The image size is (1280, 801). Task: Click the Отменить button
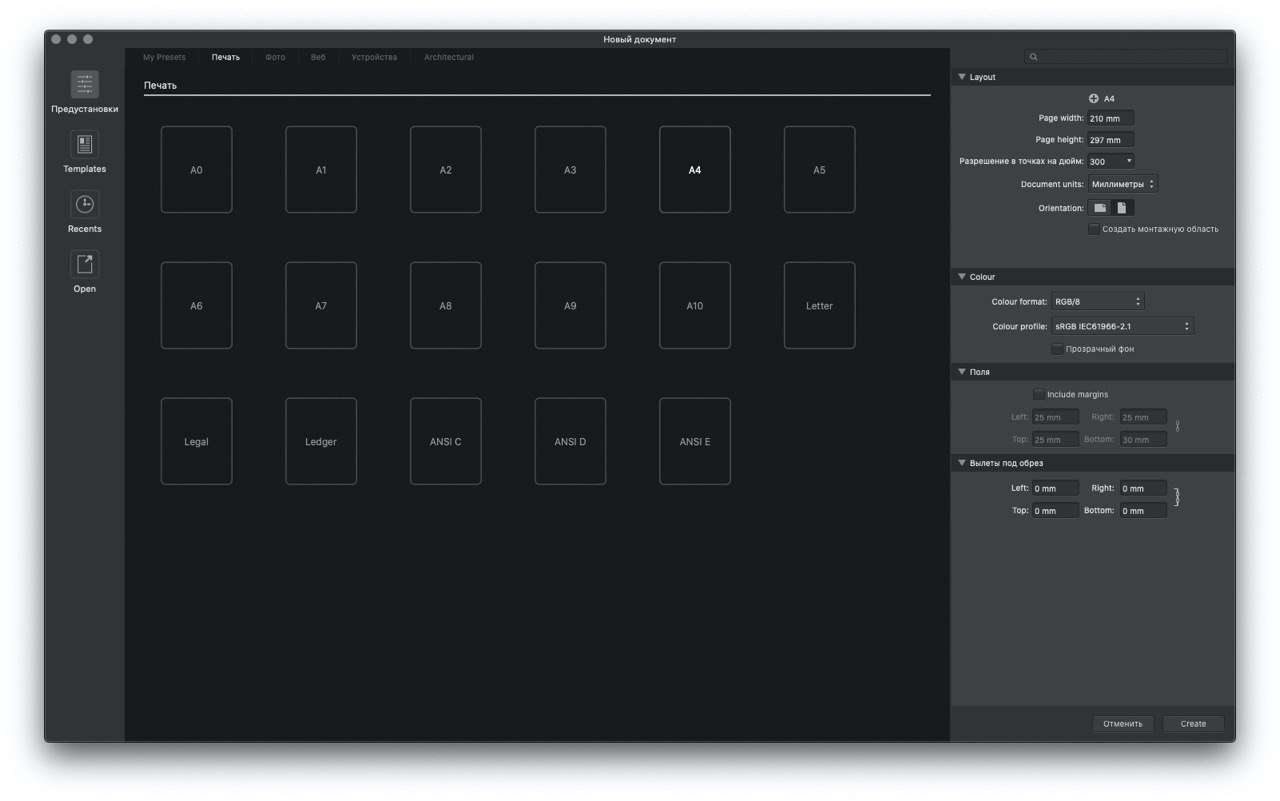click(1123, 723)
